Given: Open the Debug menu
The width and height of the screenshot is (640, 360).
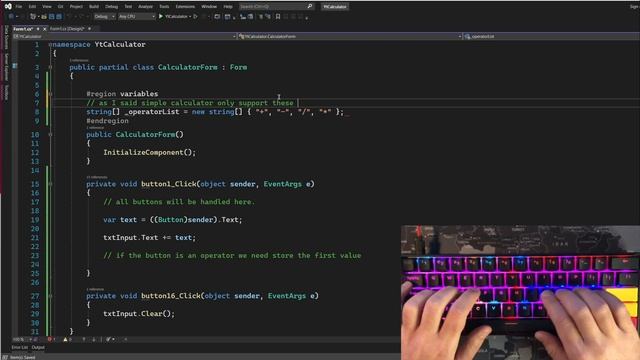Looking at the screenshot, I should point(111,7).
